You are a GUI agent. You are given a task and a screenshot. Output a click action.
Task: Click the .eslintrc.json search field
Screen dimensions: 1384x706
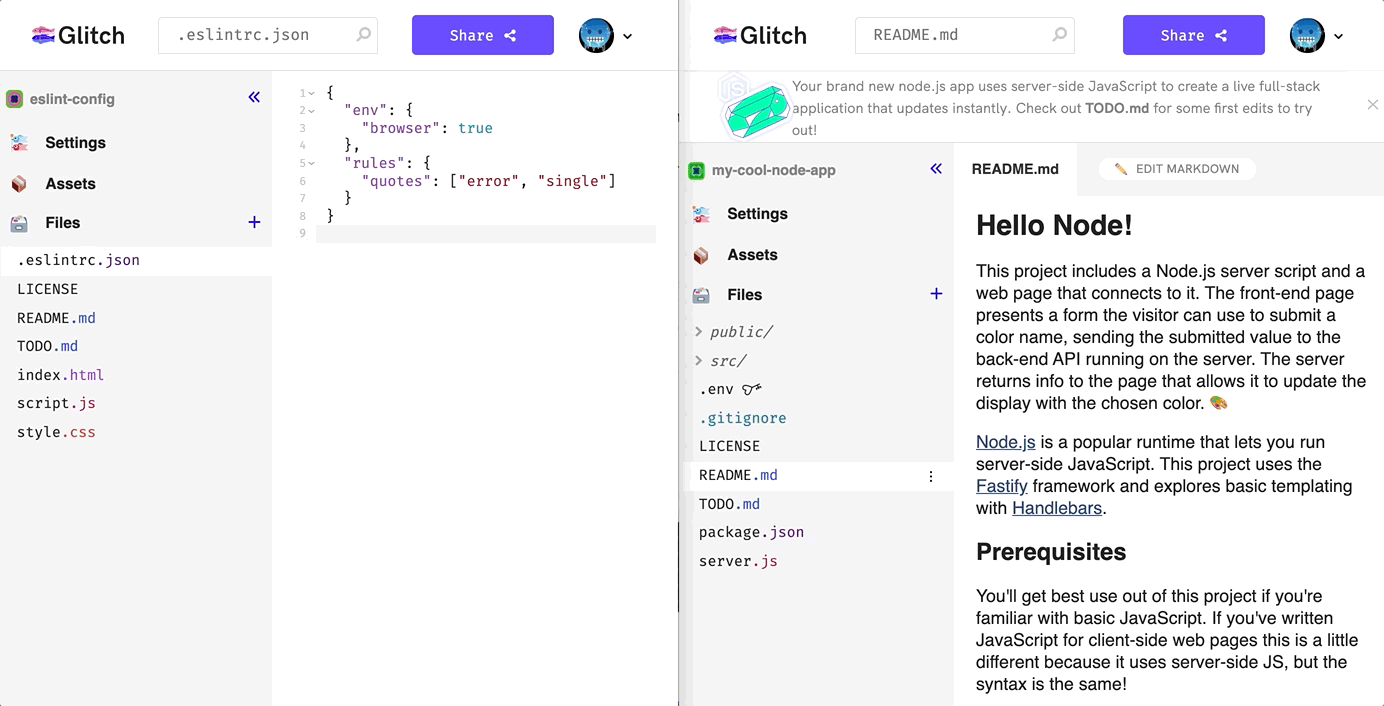point(267,35)
